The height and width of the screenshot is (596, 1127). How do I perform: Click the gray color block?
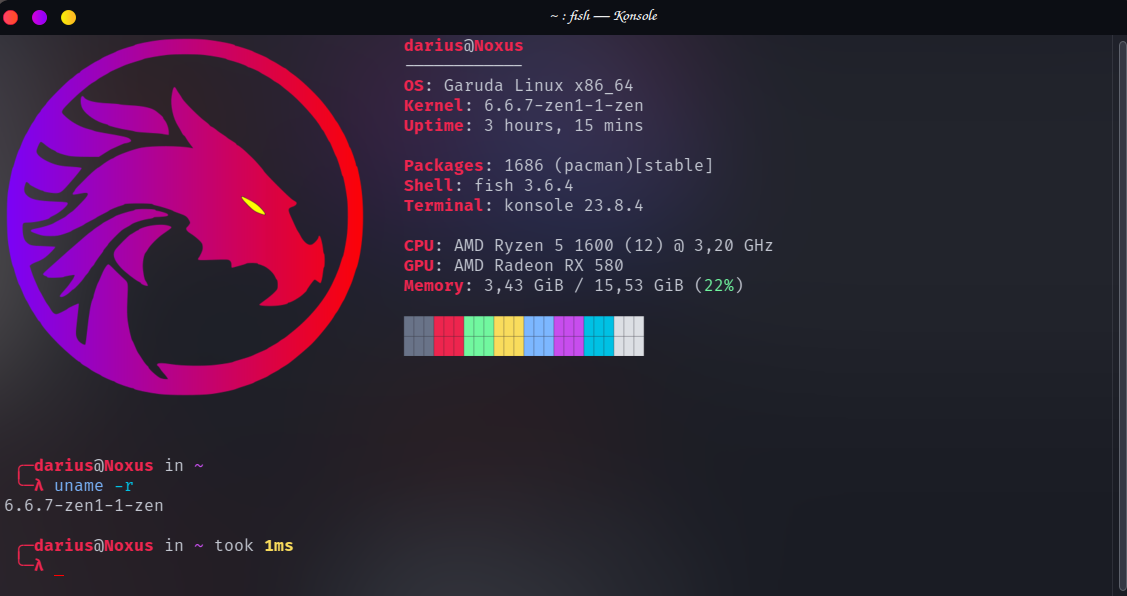tap(419, 336)
